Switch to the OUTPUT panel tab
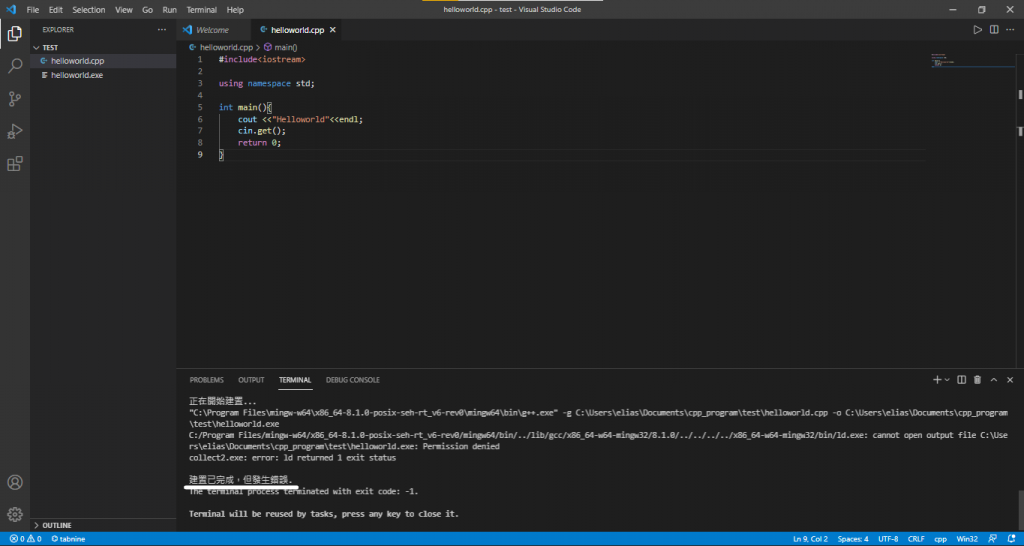This screenshot has height=546, width=1024. 251,380
